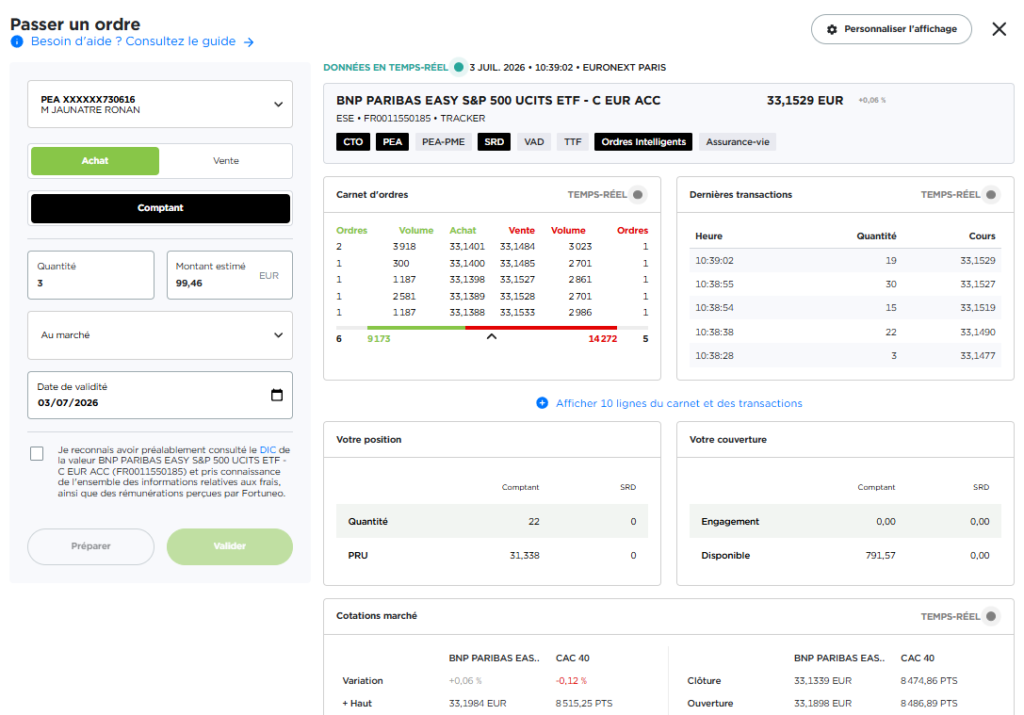Click the PRU value 31,338
The width and height of the screenshot is (1024, 715).
(x=524, y=556)
